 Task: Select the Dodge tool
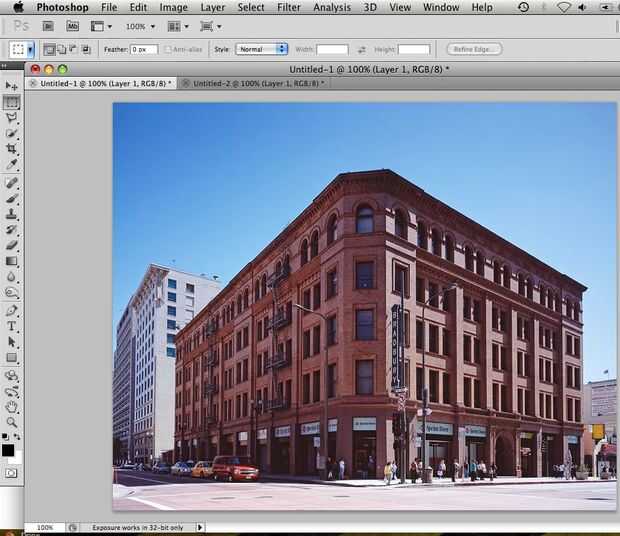click(x=11, y=293)
